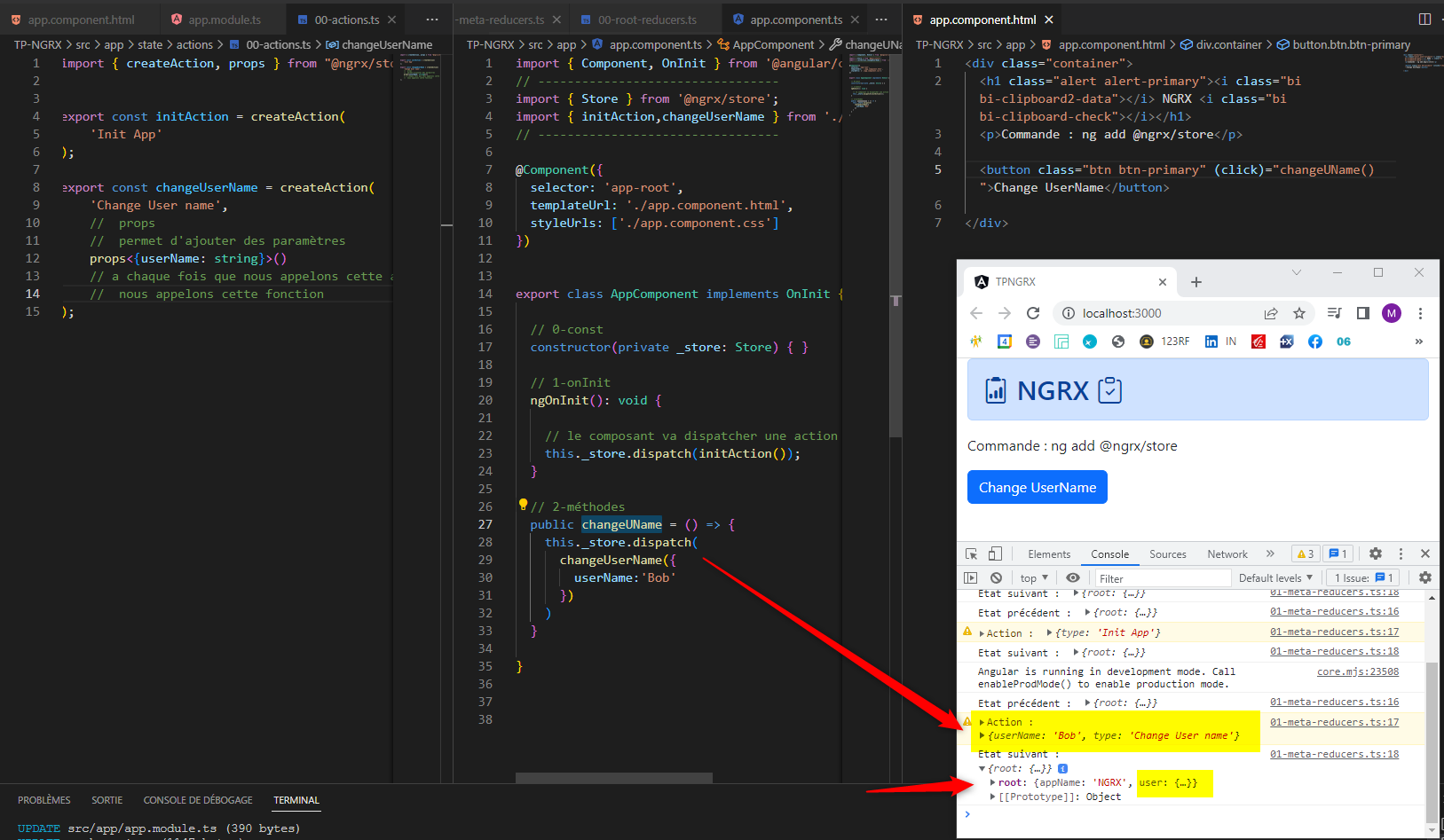Viewport: 1444px width, 840px height.
Task: Open the Google Calendar bookmark icon
Action: tap(1005, 341)
